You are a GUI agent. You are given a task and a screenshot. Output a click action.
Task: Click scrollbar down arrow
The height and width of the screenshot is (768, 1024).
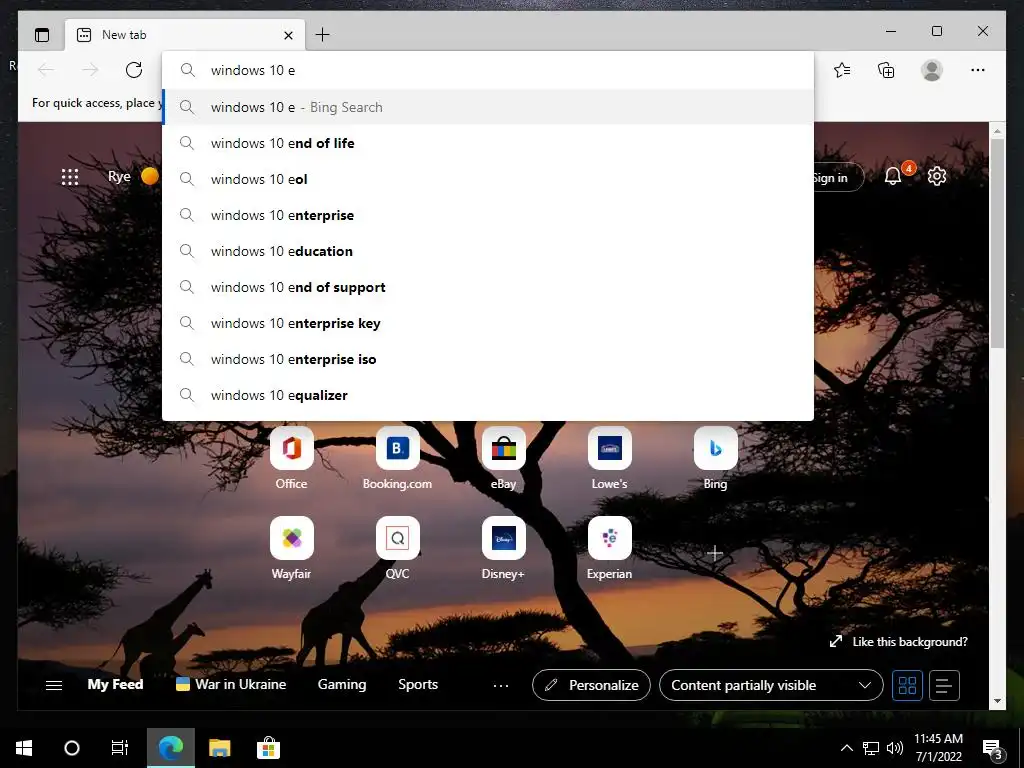(997, 701)
